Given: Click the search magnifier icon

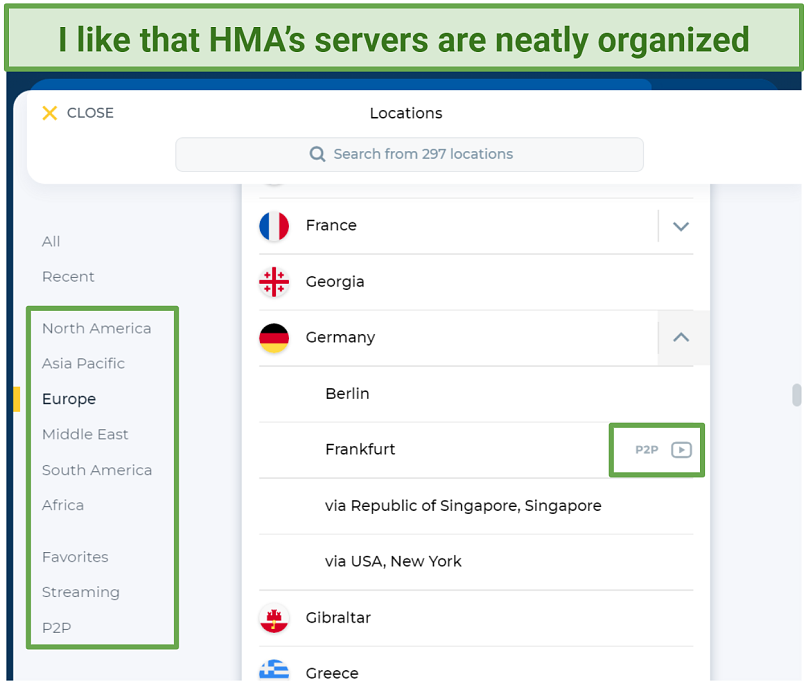Looking at the screenshot, I should [x=317, y=154].
